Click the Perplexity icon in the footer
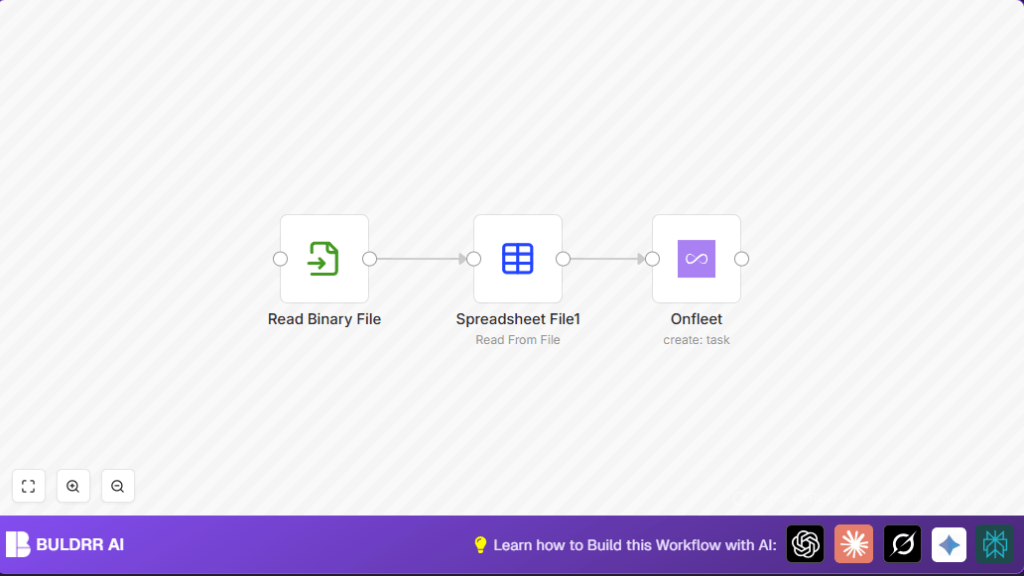Image resolution: width=1024 pixels, height=576 pixels. (995, 544)
